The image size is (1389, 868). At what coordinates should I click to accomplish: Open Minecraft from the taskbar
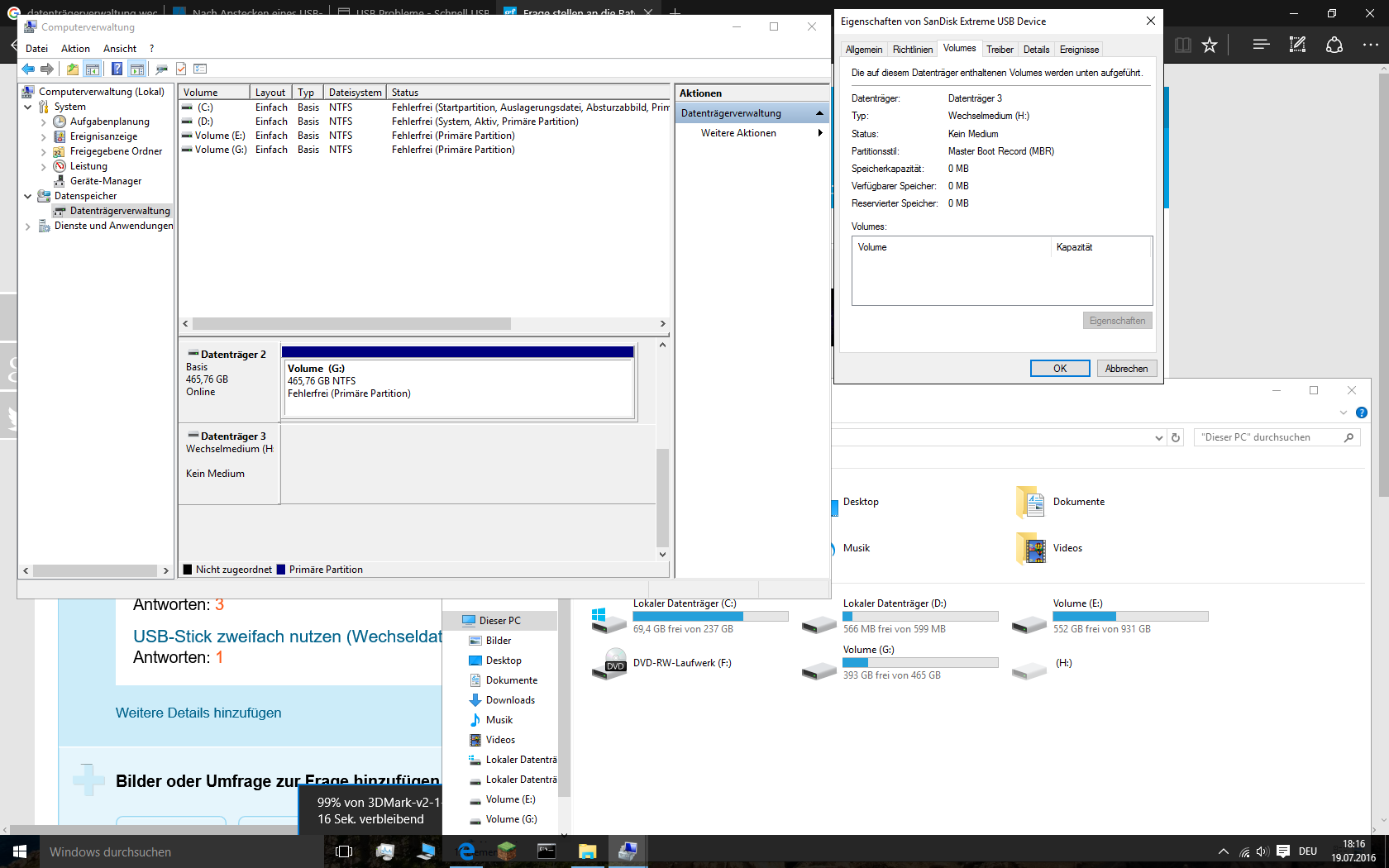(507, 851)
